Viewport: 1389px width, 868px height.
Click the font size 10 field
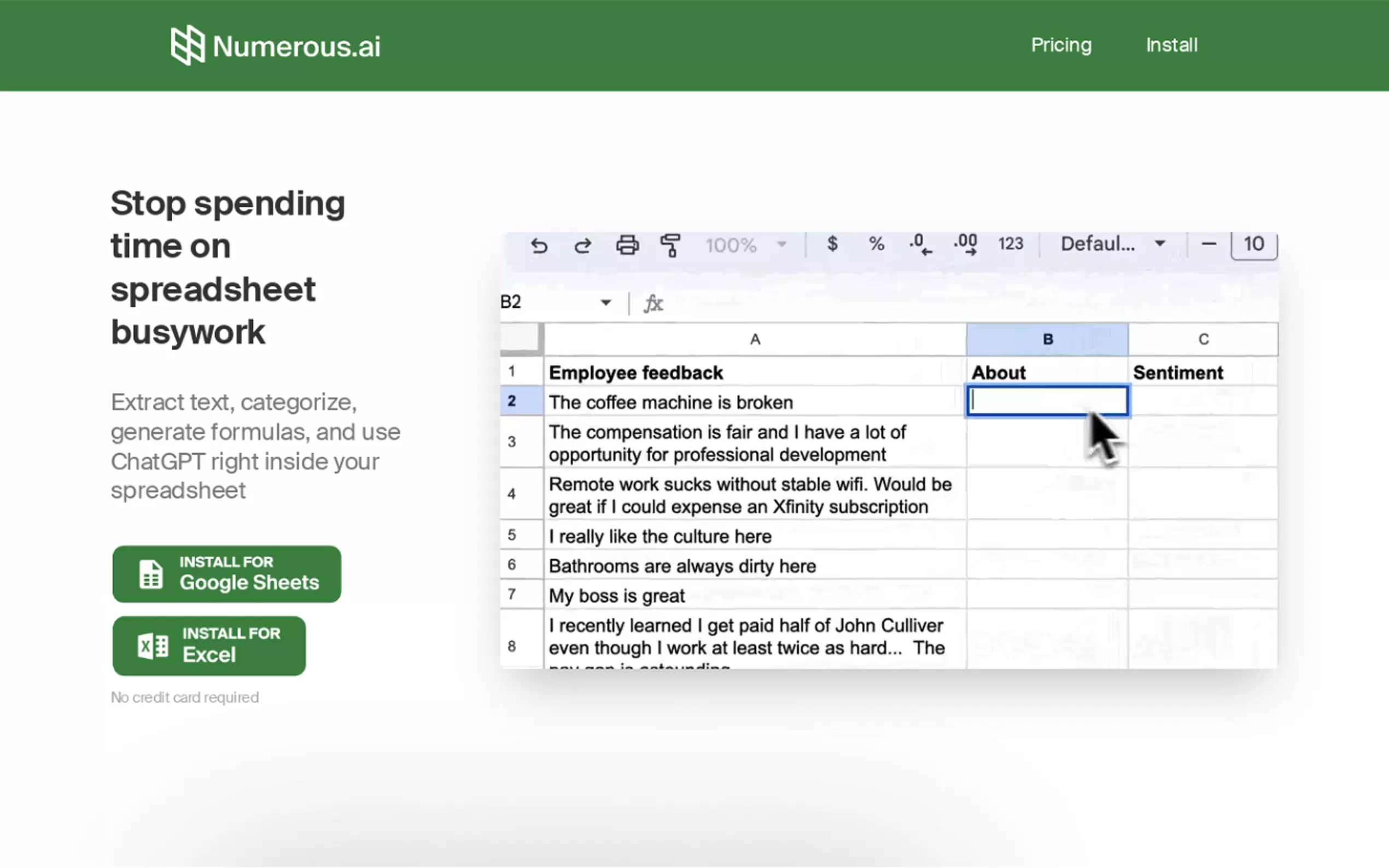point(1254,244)
